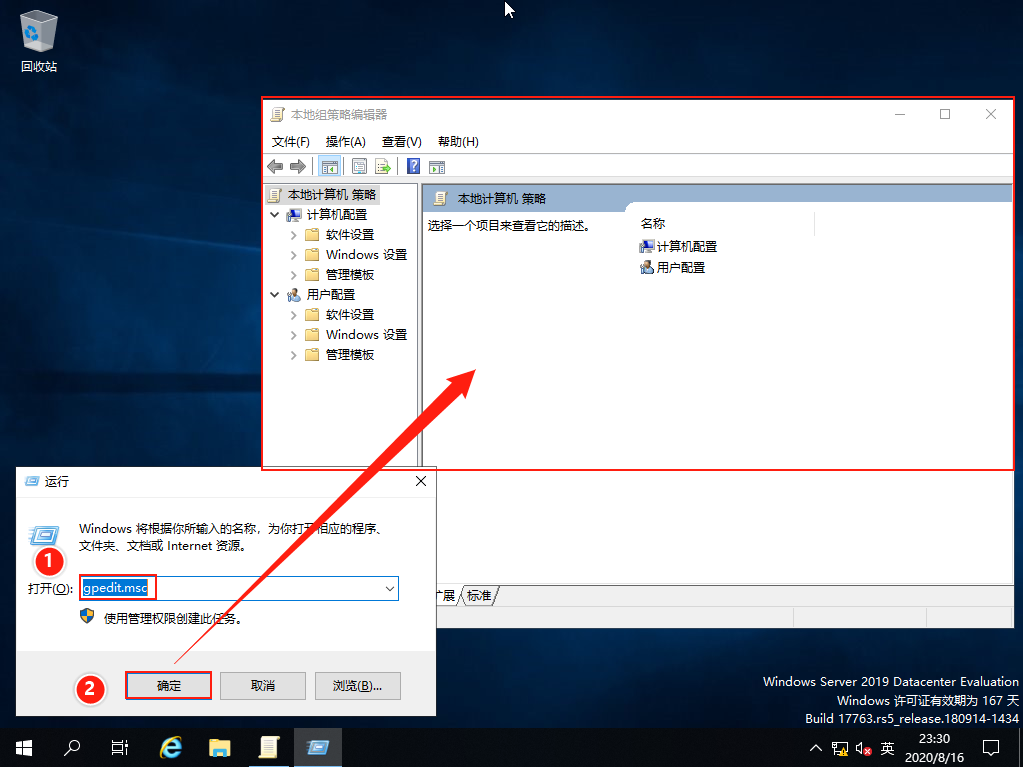Expand 管理模板 under 计算机配置
Screen dimensions: 1023x767
click(x=294, y=275)
